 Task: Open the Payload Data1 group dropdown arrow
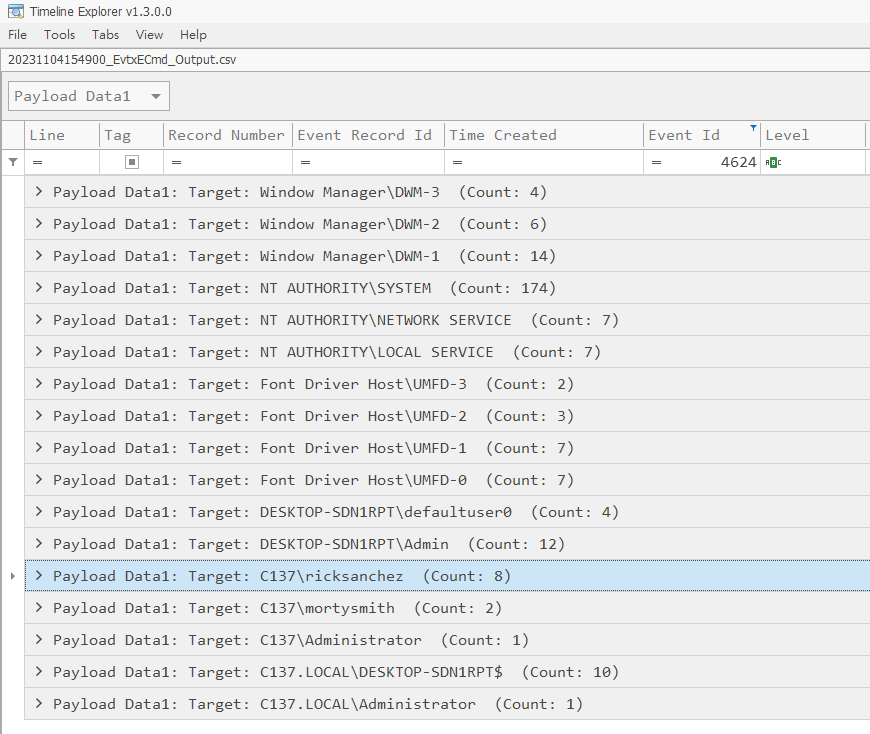156,97
